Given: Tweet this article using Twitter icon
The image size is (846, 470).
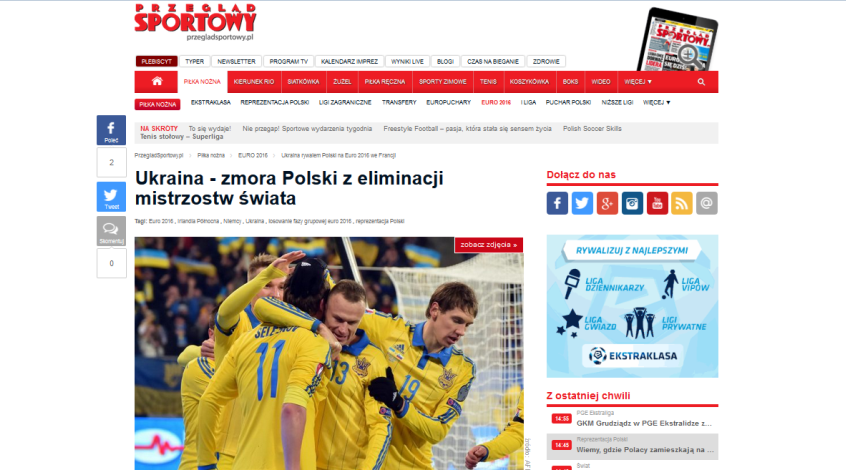Looking at the screenshot, I should [x=111, y=196].
